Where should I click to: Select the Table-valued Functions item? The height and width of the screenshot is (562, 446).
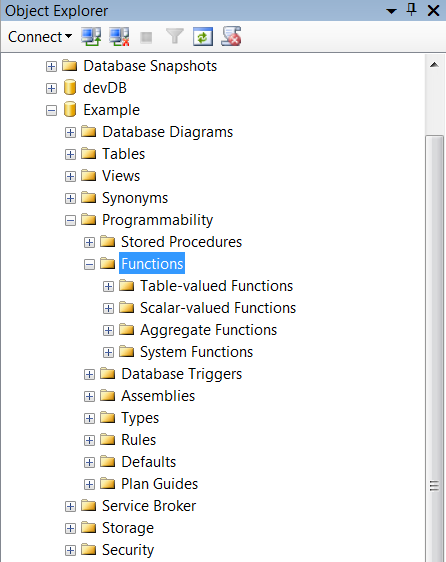pos(217,286)
